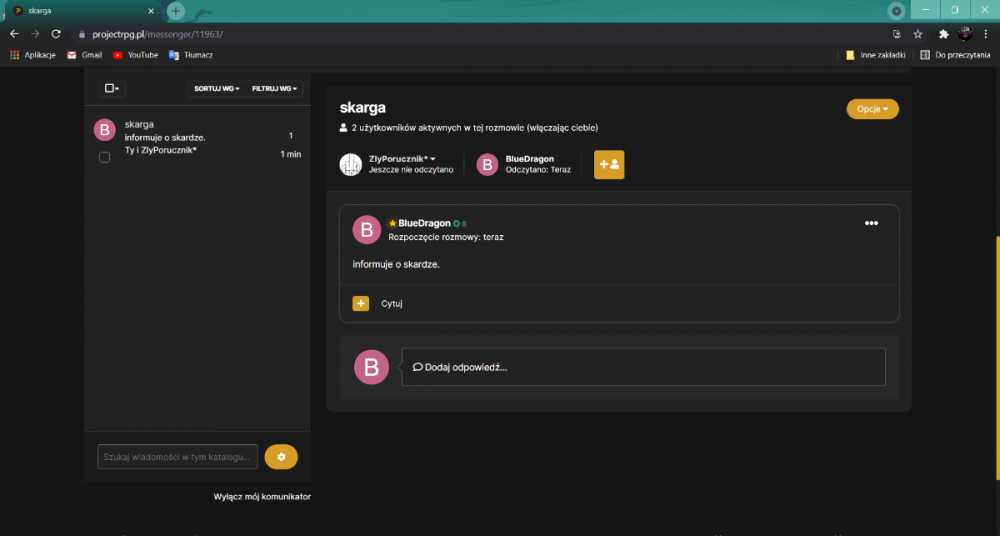Click the address bar URL
This screenshot has width=1000, height=536.
pyautogui.click(x=158, y=34)
